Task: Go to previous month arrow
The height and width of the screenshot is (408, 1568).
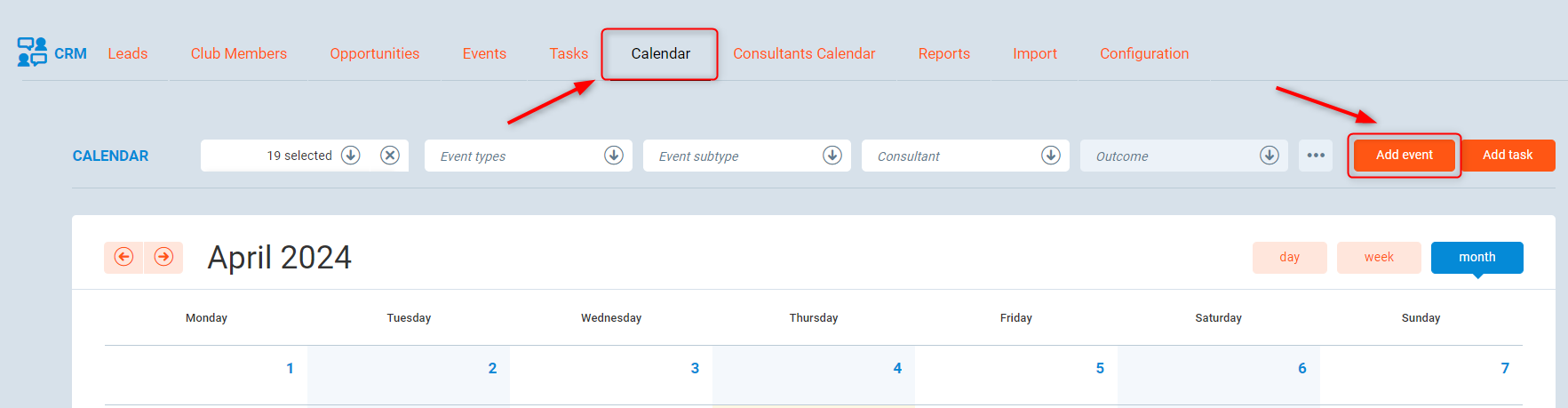Action: tap(123, 257)
